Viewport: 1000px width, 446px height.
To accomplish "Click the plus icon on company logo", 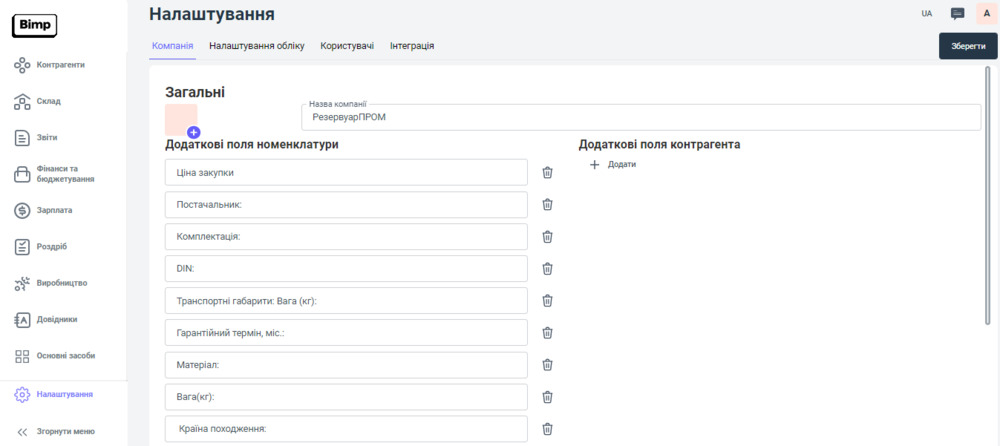I will pos(193,132).
